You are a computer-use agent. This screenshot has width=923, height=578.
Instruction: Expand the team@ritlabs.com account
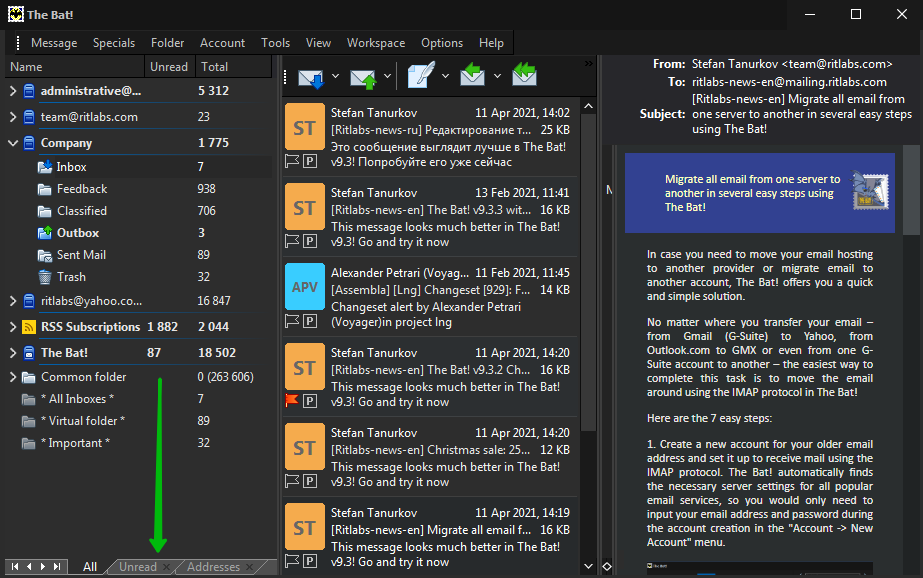point(13,117)
